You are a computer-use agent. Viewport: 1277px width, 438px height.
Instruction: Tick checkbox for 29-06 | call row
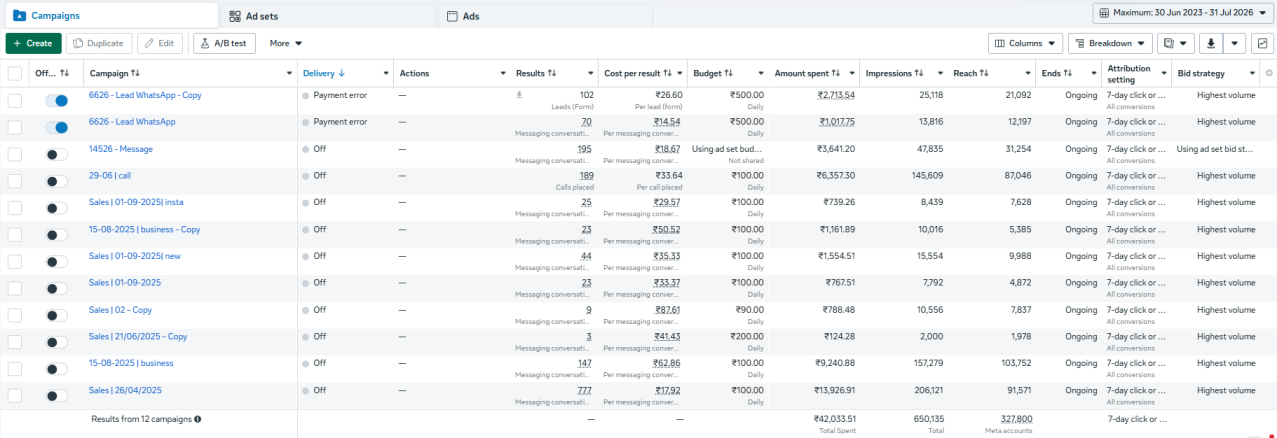(x=15, y=181)
